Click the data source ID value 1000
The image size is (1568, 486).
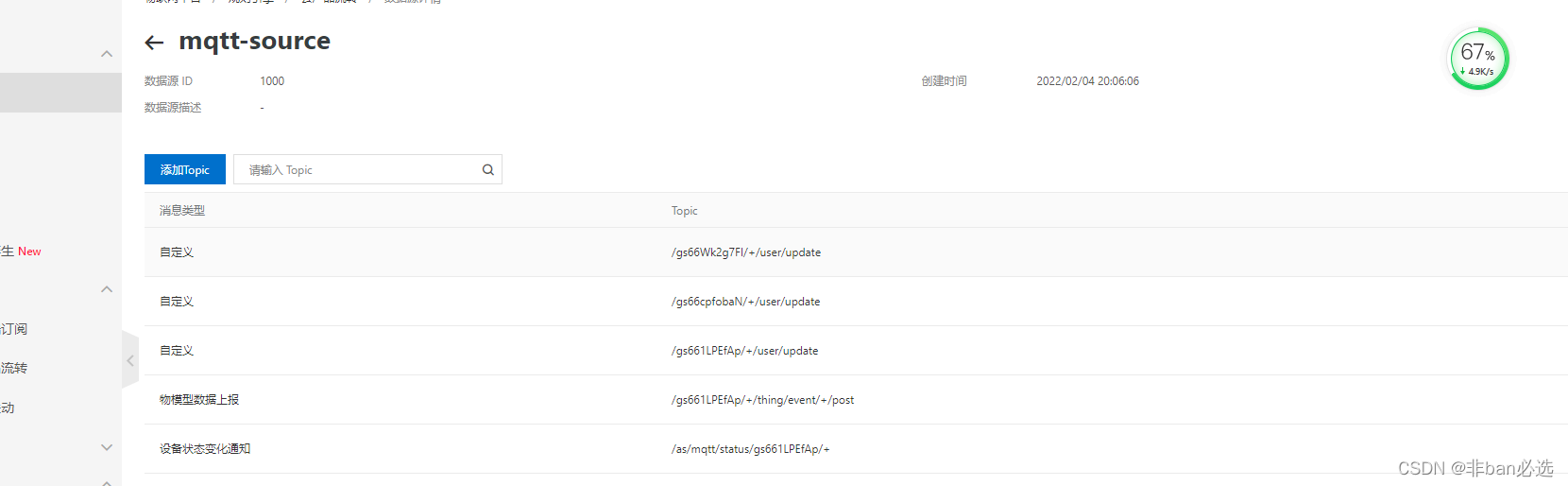click(x=272, y=81)
